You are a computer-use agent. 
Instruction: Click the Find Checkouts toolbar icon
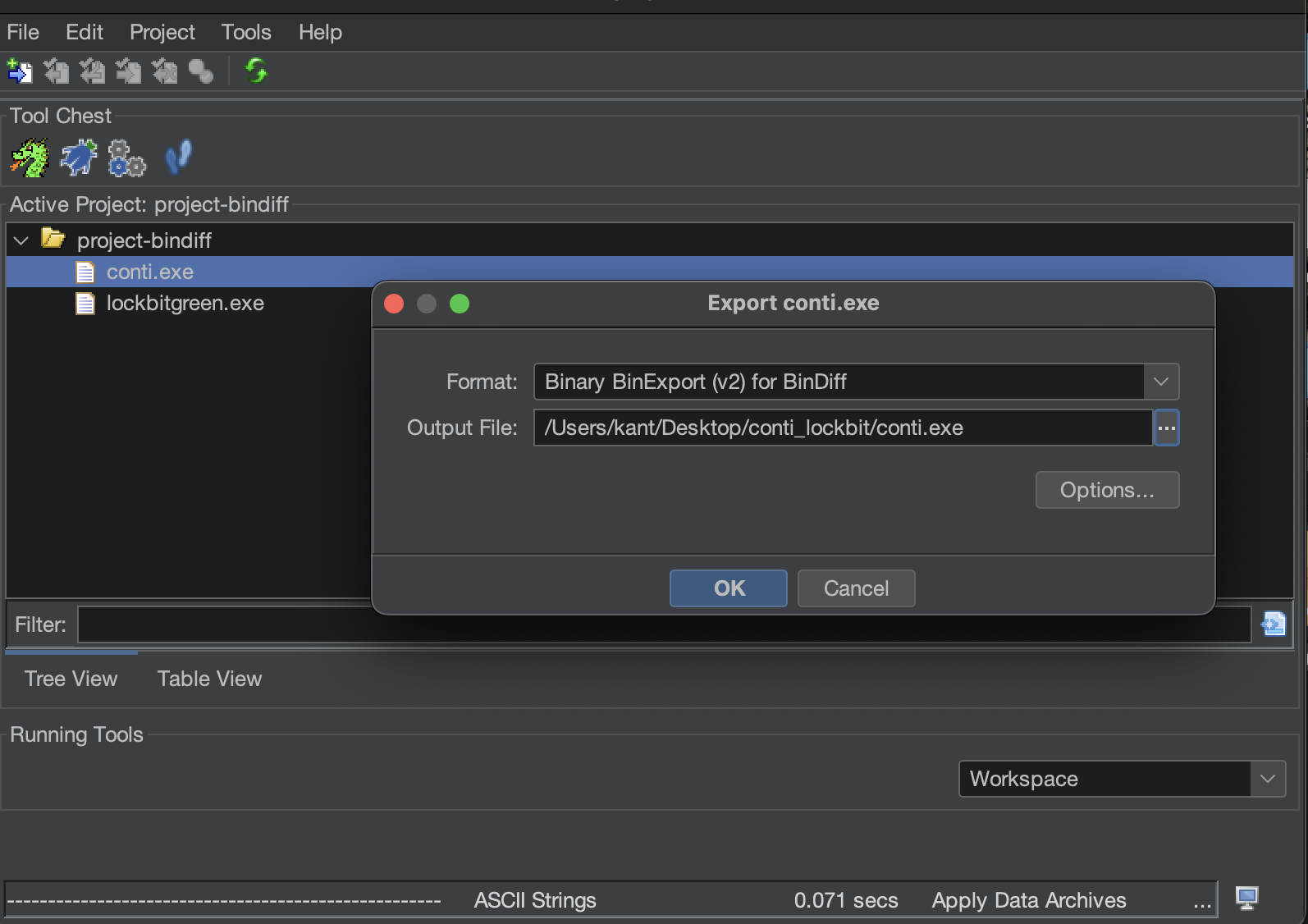tap(200, 71)
